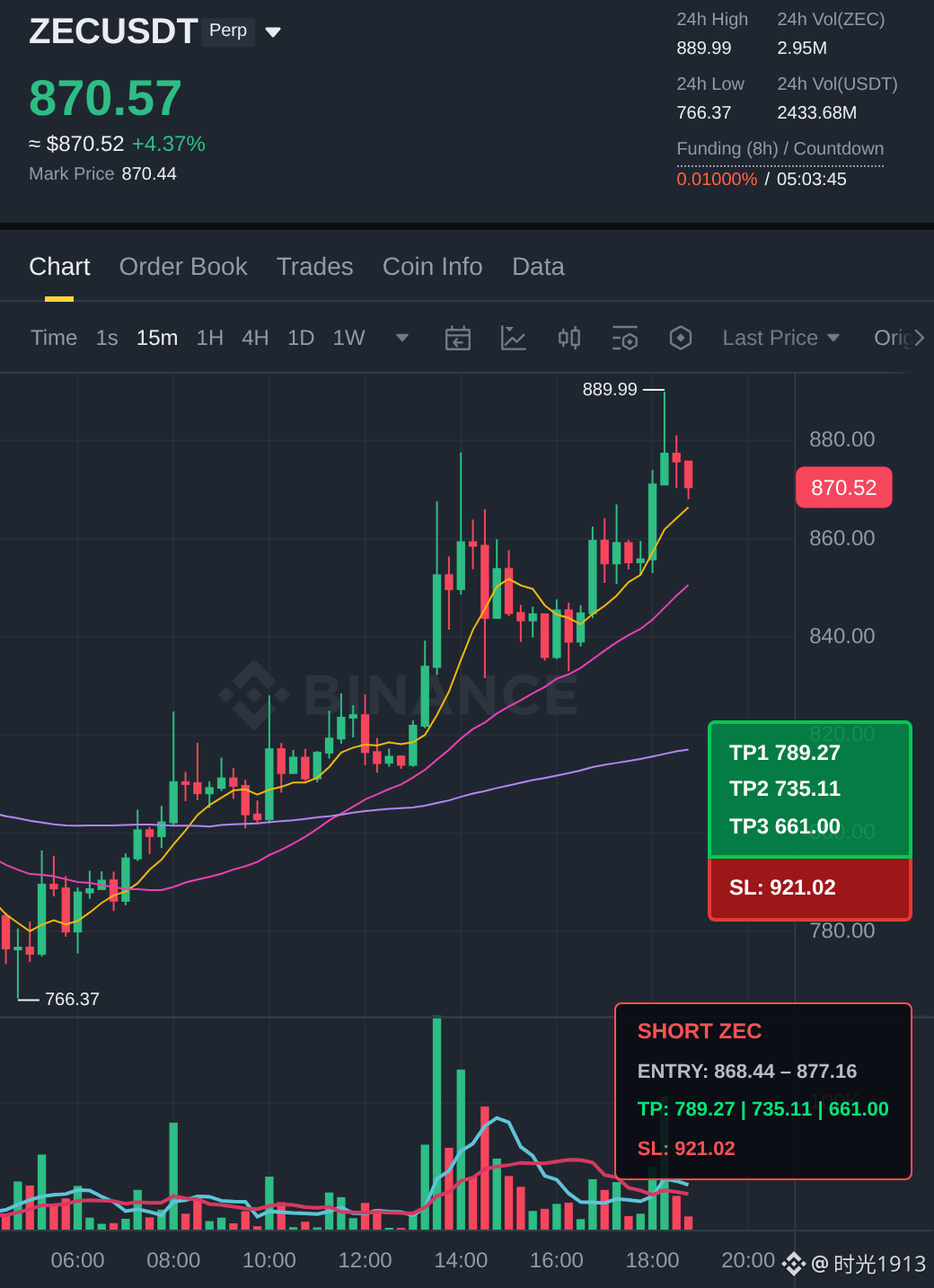Click the +4.37% change percentage
The image size is (934, 1288).
pos(169,144)
